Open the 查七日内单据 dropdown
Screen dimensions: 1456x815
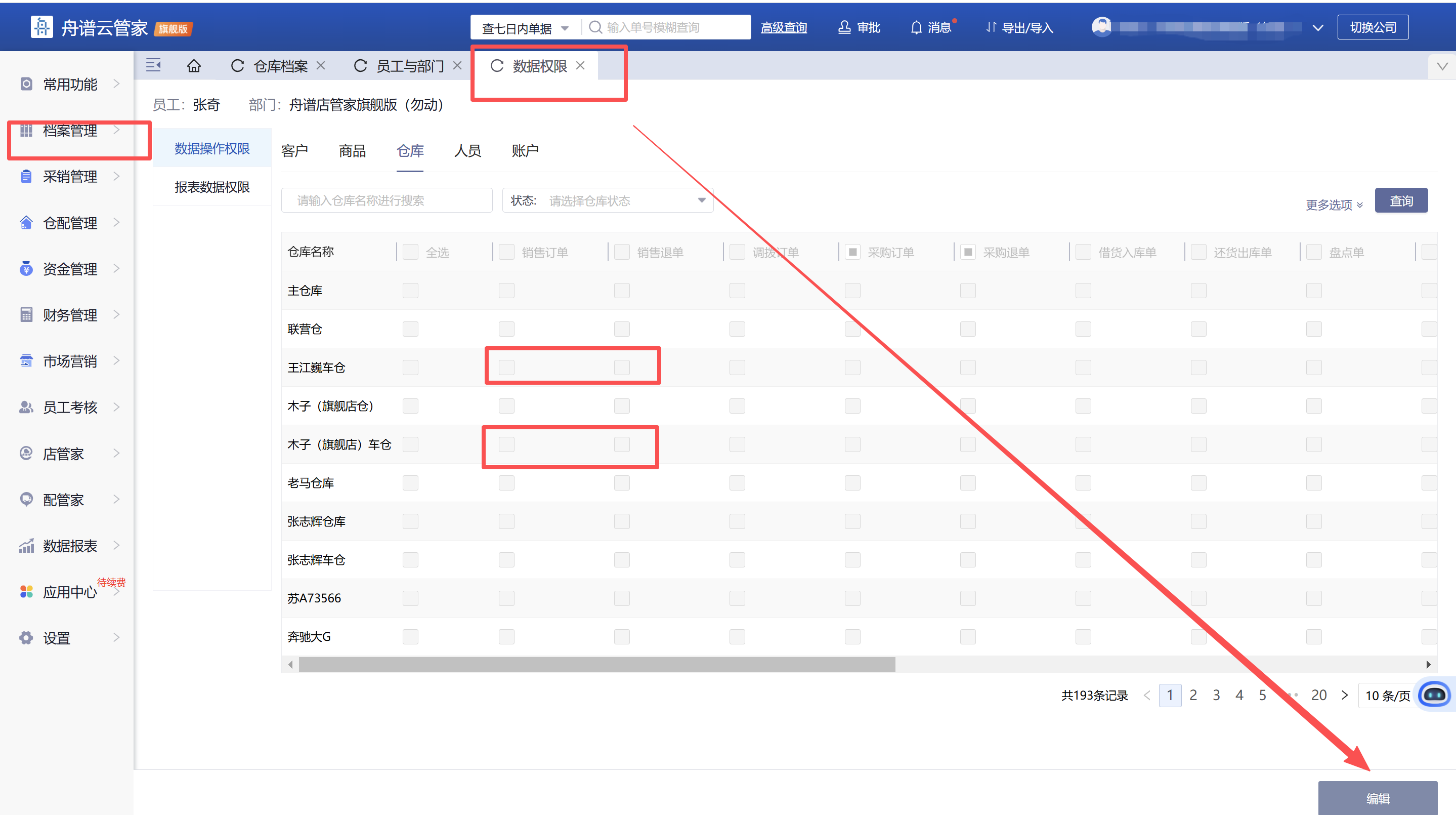(x=525, y=28)
